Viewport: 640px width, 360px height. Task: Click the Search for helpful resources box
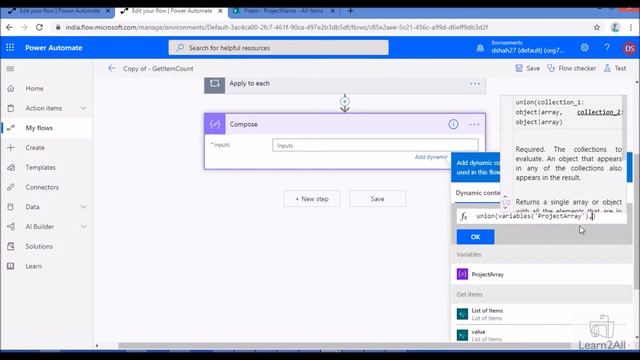tap(278, 48)
